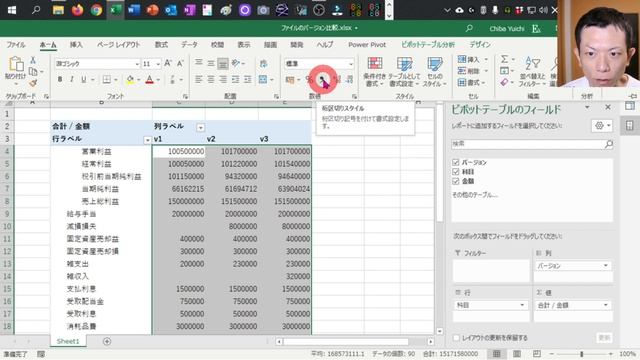
Task: Switch to the 挿入 ribbon tab
Action: (76, 44)
